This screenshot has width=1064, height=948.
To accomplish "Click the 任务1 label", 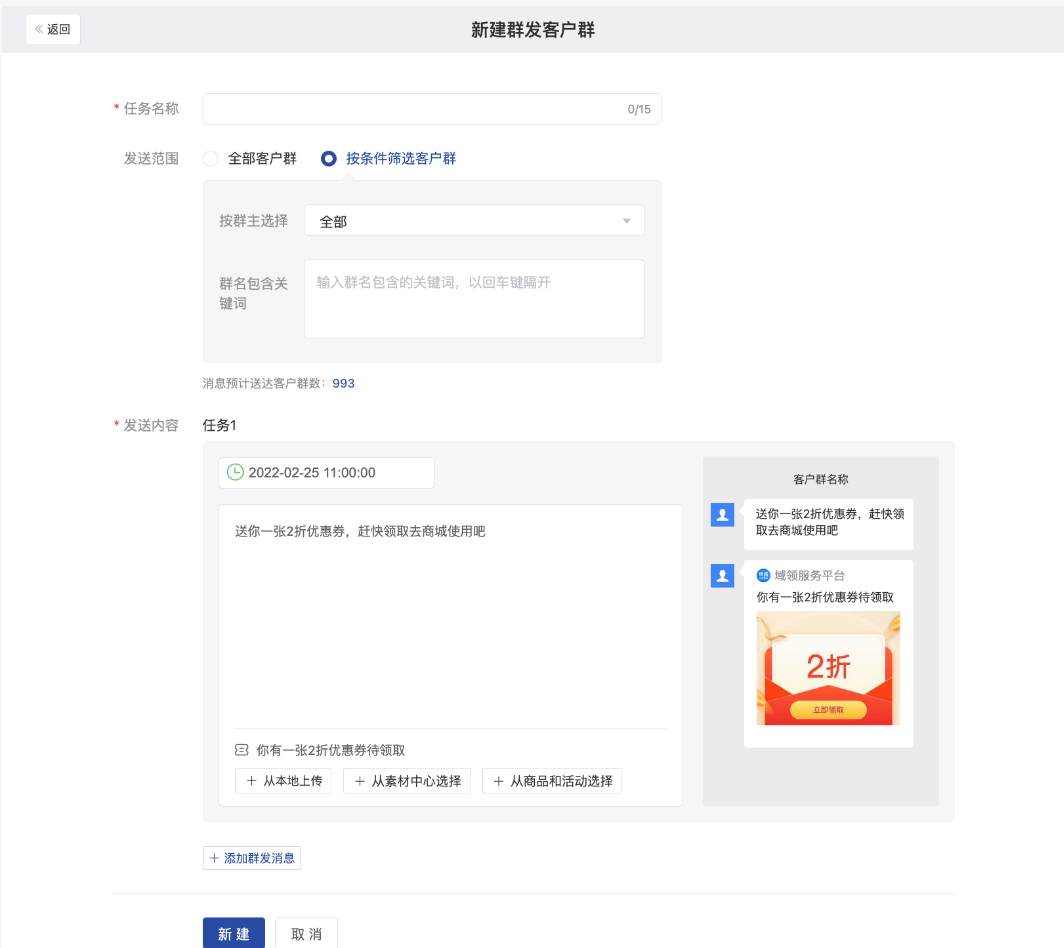I will (219, 425).
